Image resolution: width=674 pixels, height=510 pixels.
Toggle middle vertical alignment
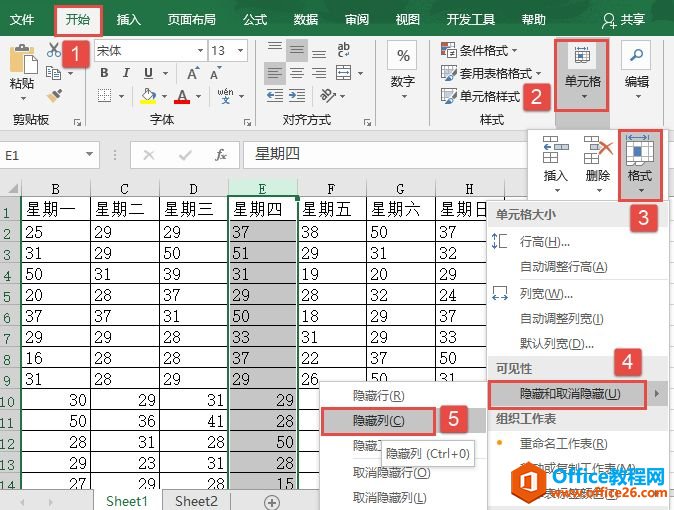tap(297, 50)
